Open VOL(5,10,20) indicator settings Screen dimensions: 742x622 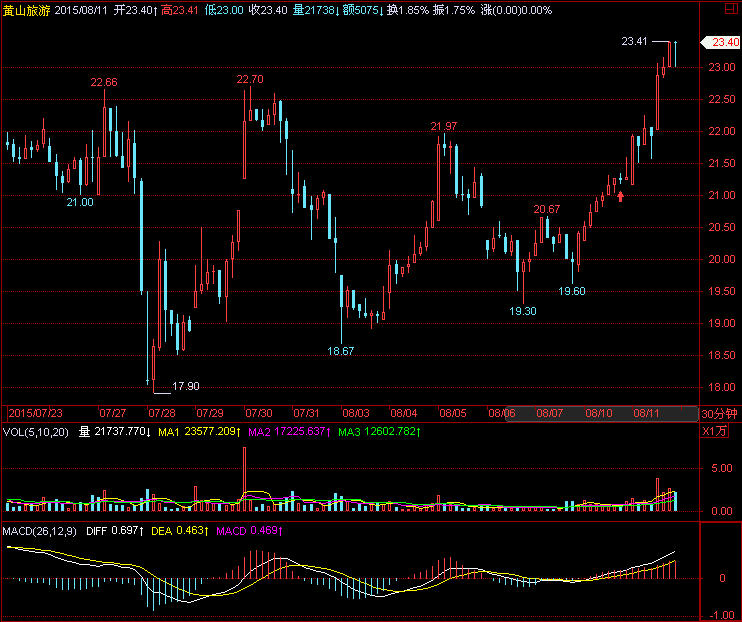[36, 432]
